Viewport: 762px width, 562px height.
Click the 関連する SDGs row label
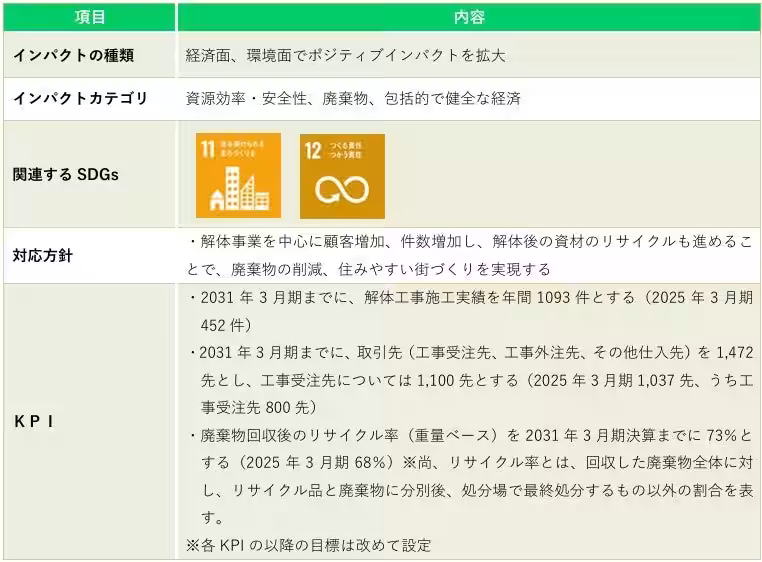66,175
